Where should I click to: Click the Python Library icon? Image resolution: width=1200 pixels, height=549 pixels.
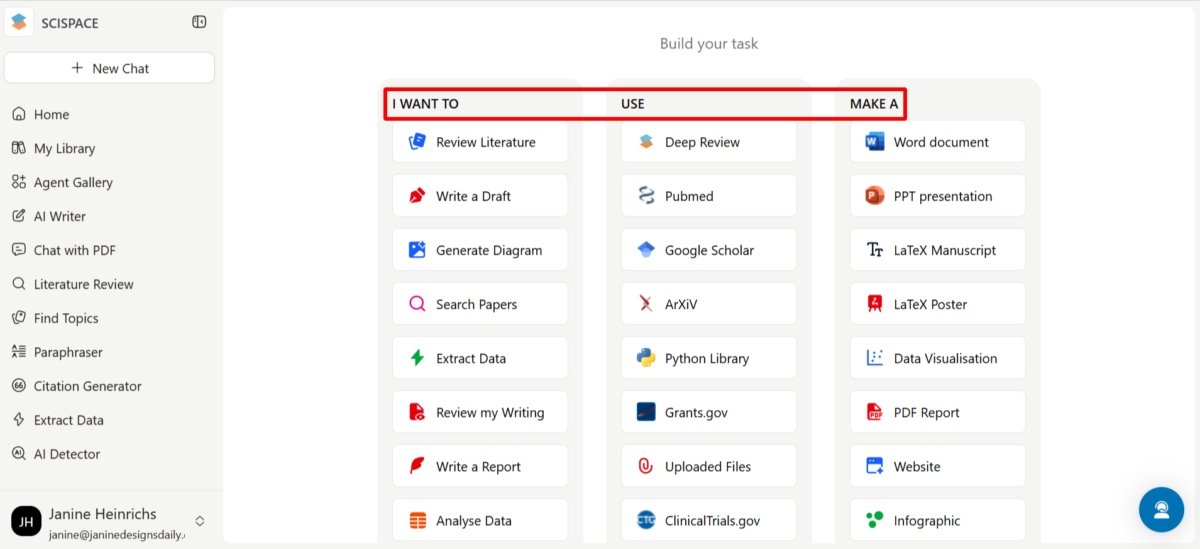point(646,358)
